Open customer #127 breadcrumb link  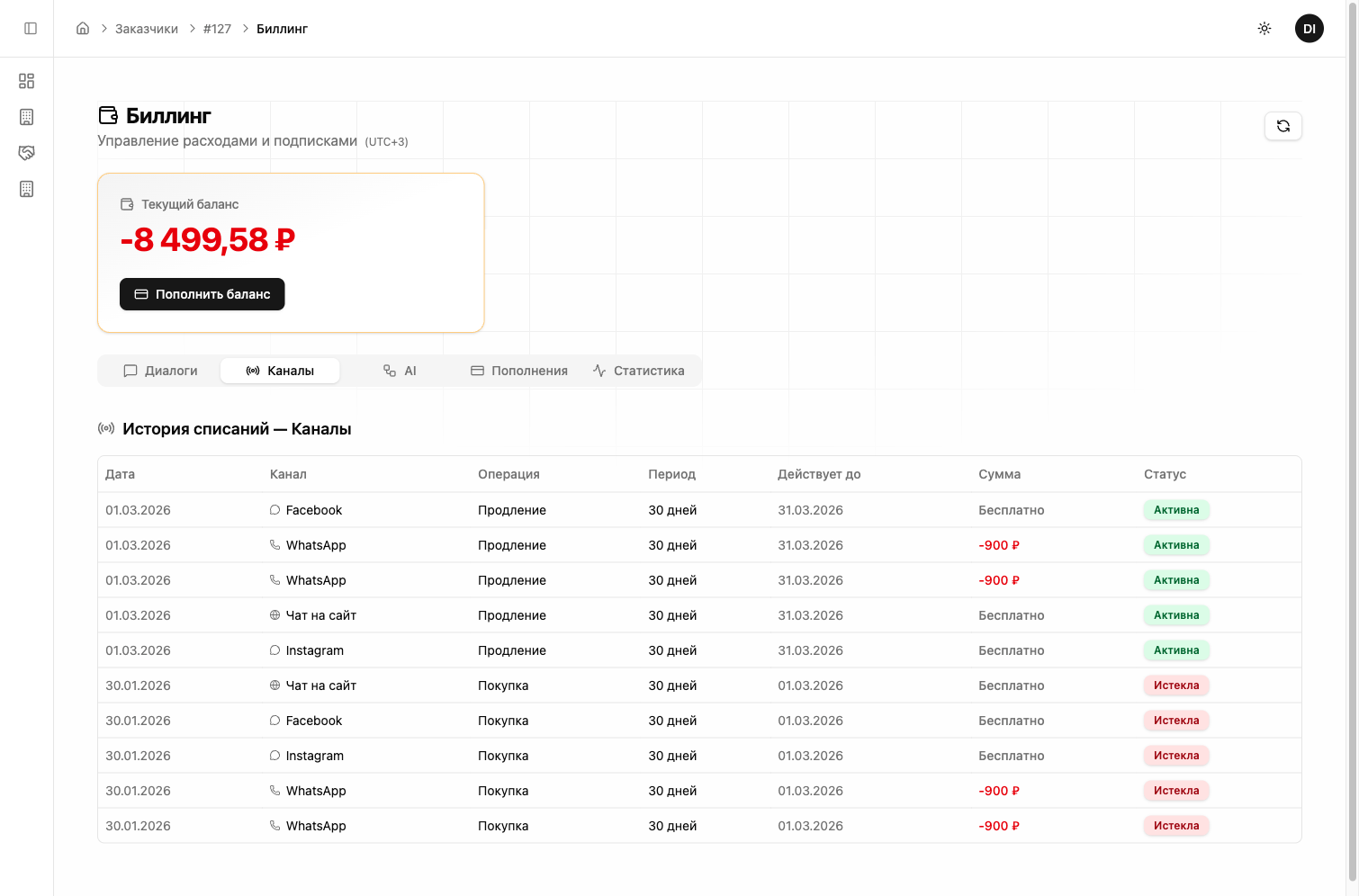(217, 29)
